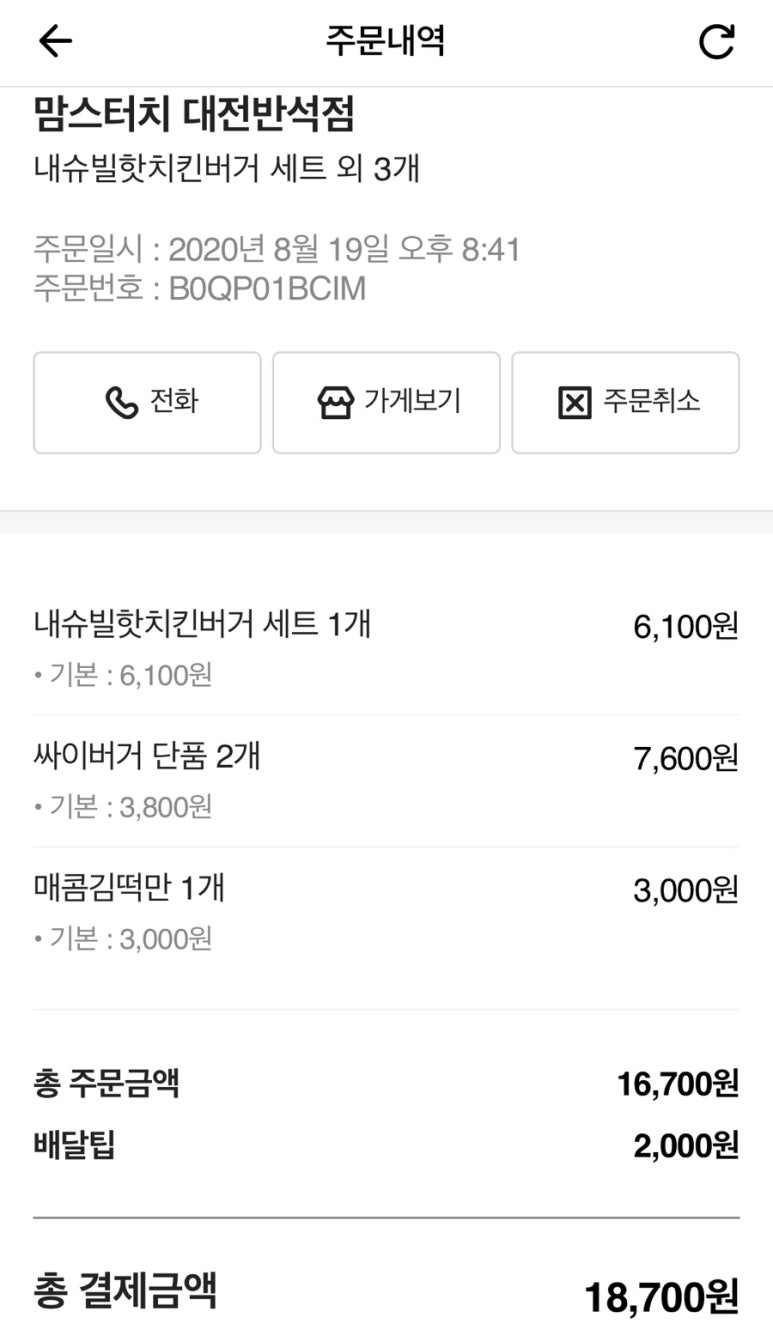Select the 매콤김떡만 1개 item
This screenshot has height=1342, width=773.
click(129, 887)
